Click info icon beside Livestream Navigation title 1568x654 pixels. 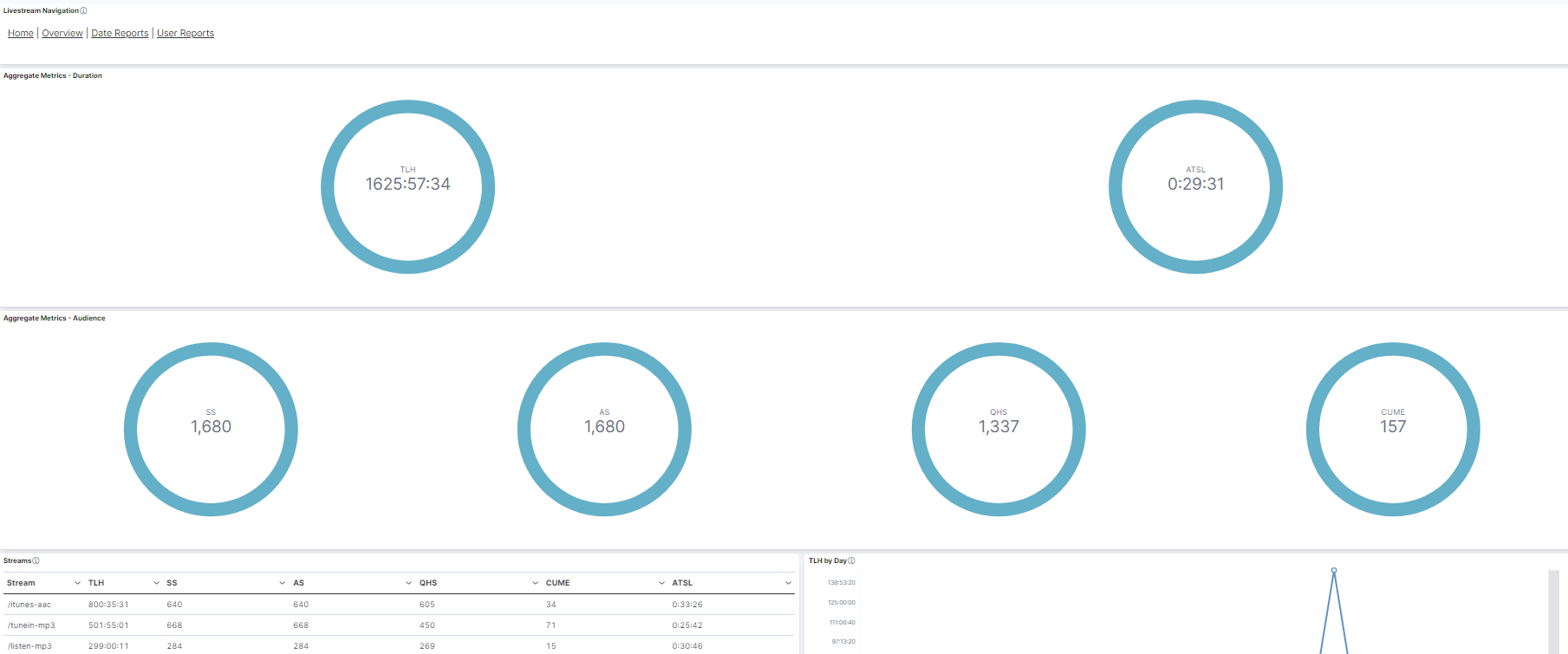pos(83,11)
